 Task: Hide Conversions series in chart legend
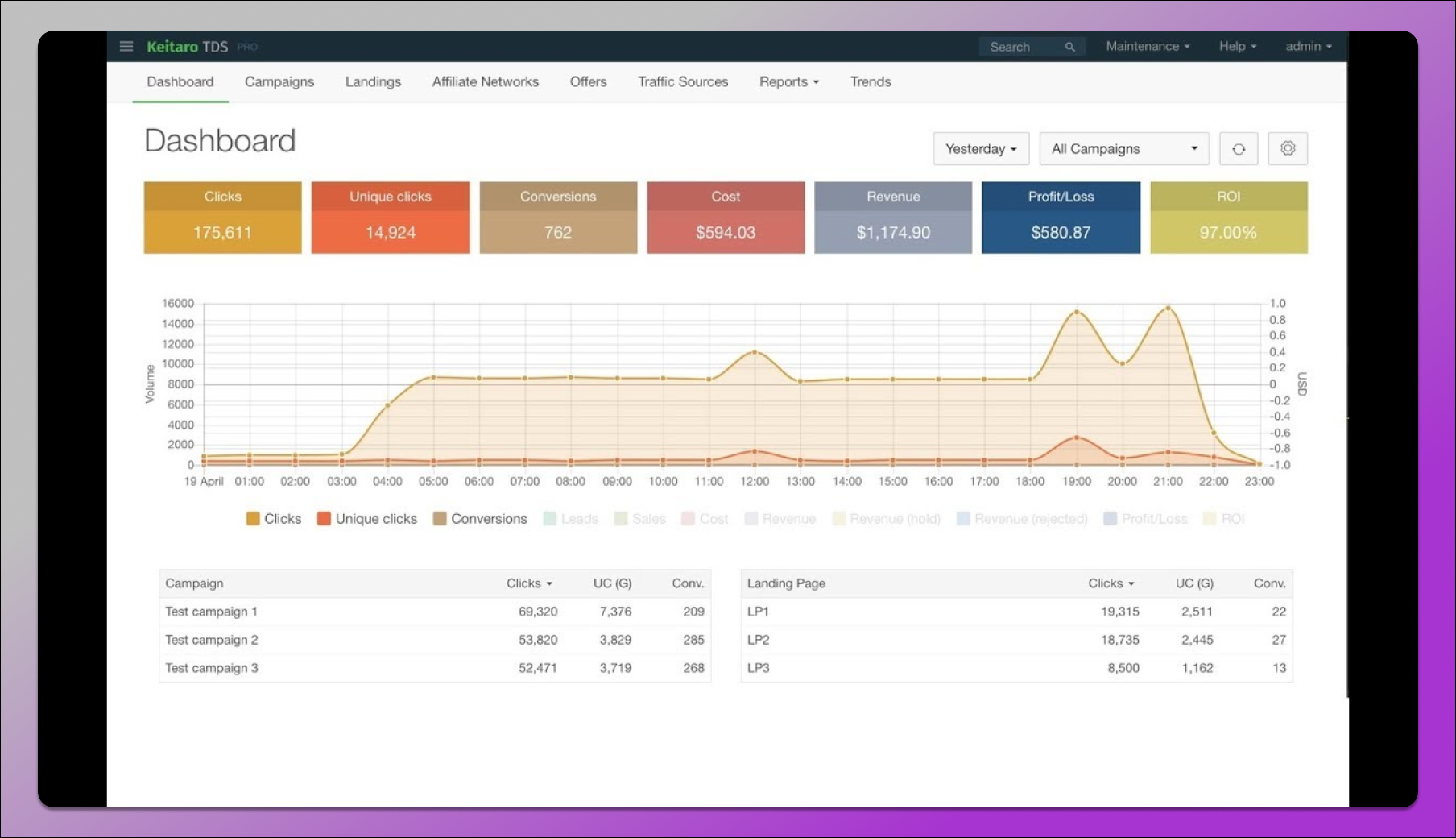(480, 519)
